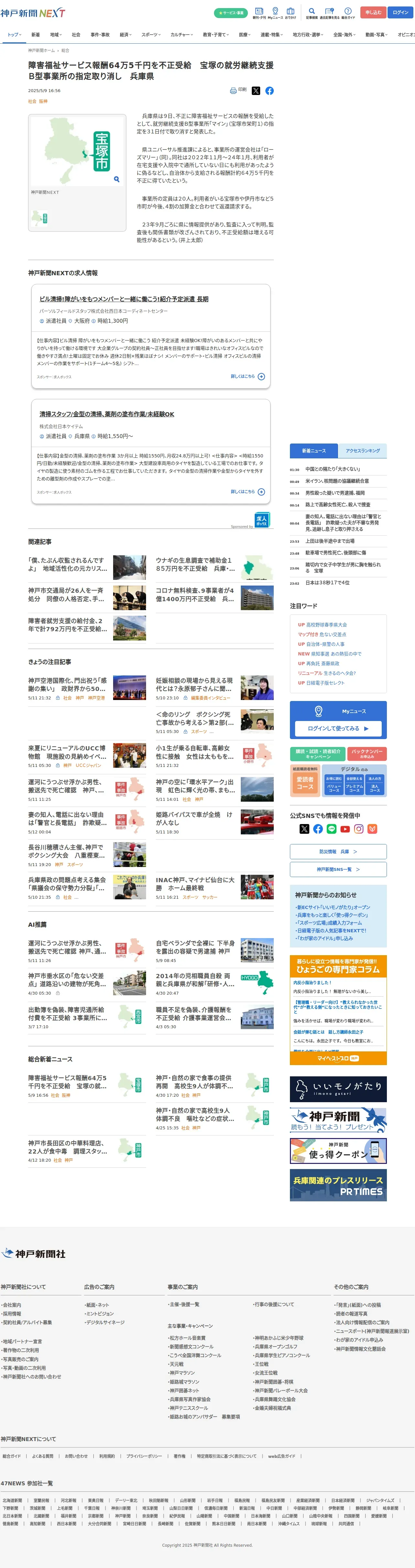Open the いいモノがたり banner
This screenshot has width=415, height=1568.
coord(338,1090)
